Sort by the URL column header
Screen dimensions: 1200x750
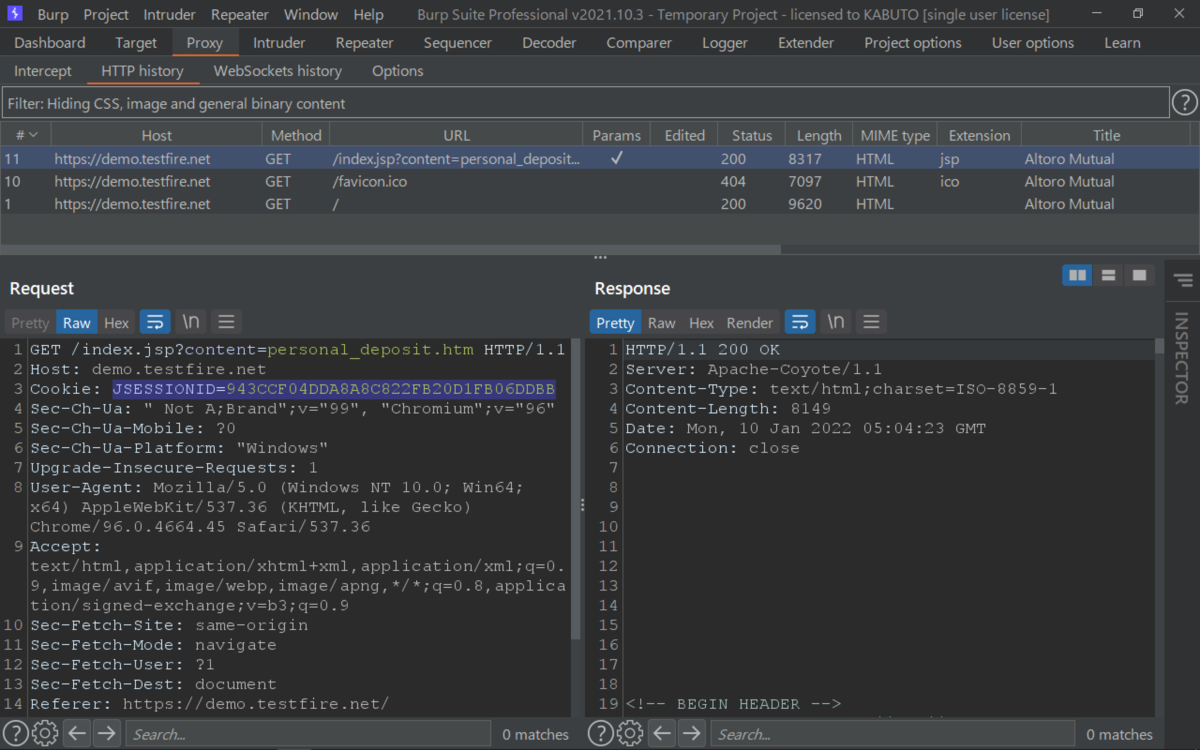(x=456, y=135)
